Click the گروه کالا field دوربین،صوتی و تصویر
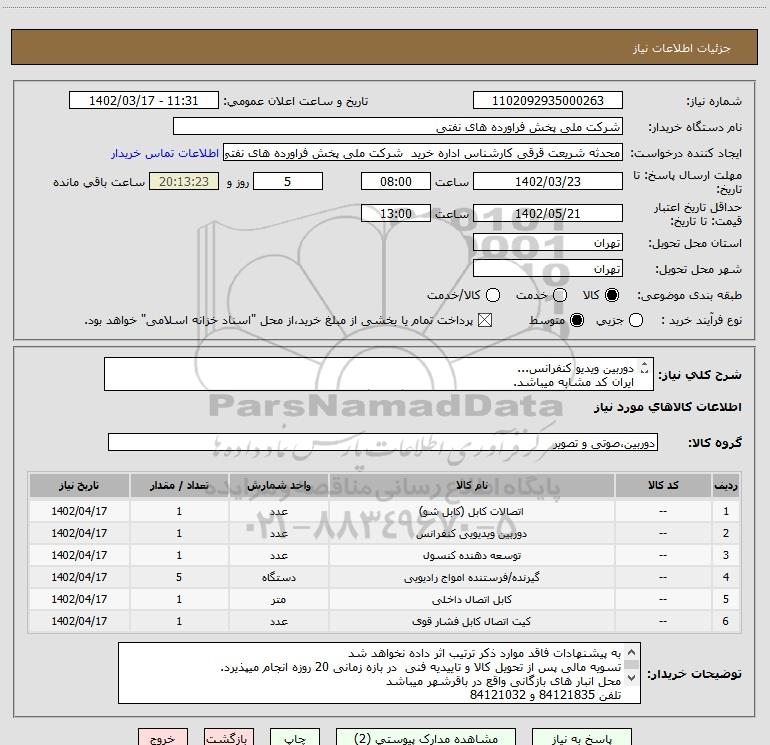 (383, 442)
